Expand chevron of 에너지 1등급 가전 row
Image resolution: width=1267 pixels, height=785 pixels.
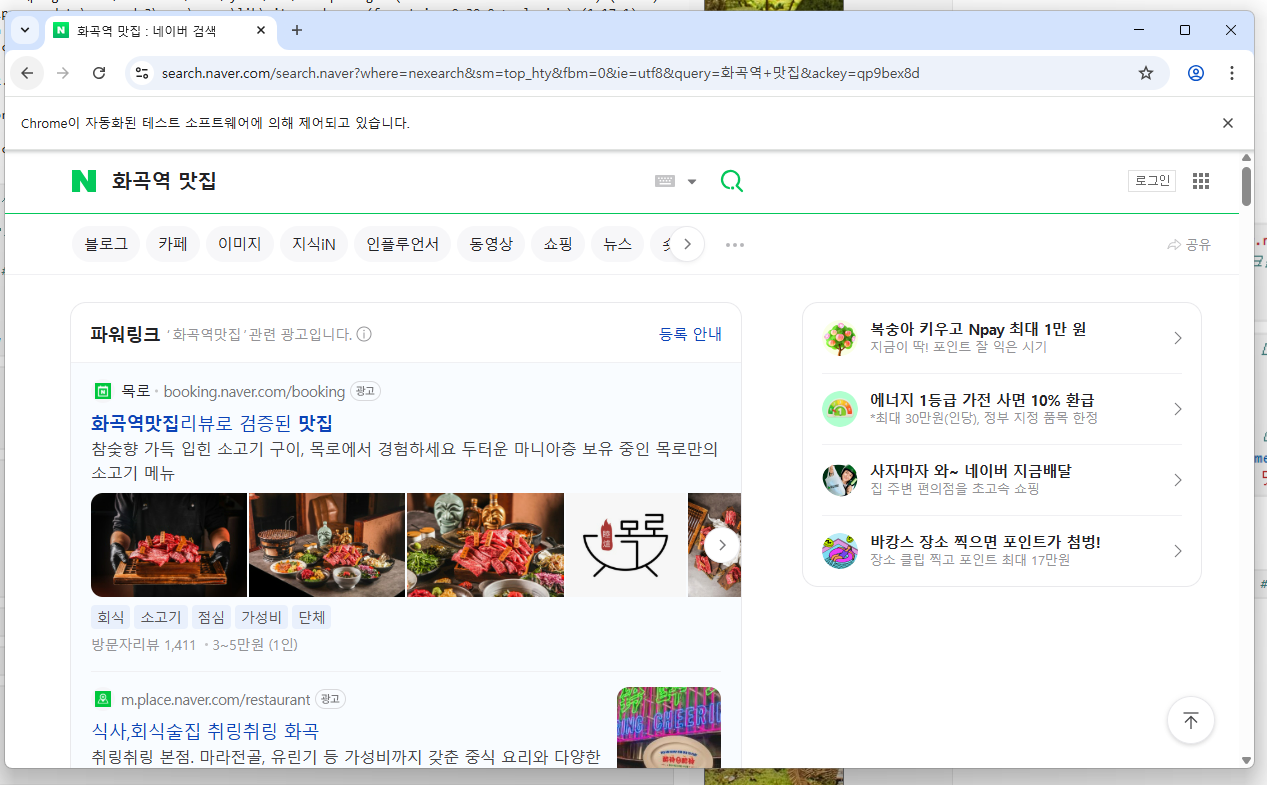(1177, 409)
